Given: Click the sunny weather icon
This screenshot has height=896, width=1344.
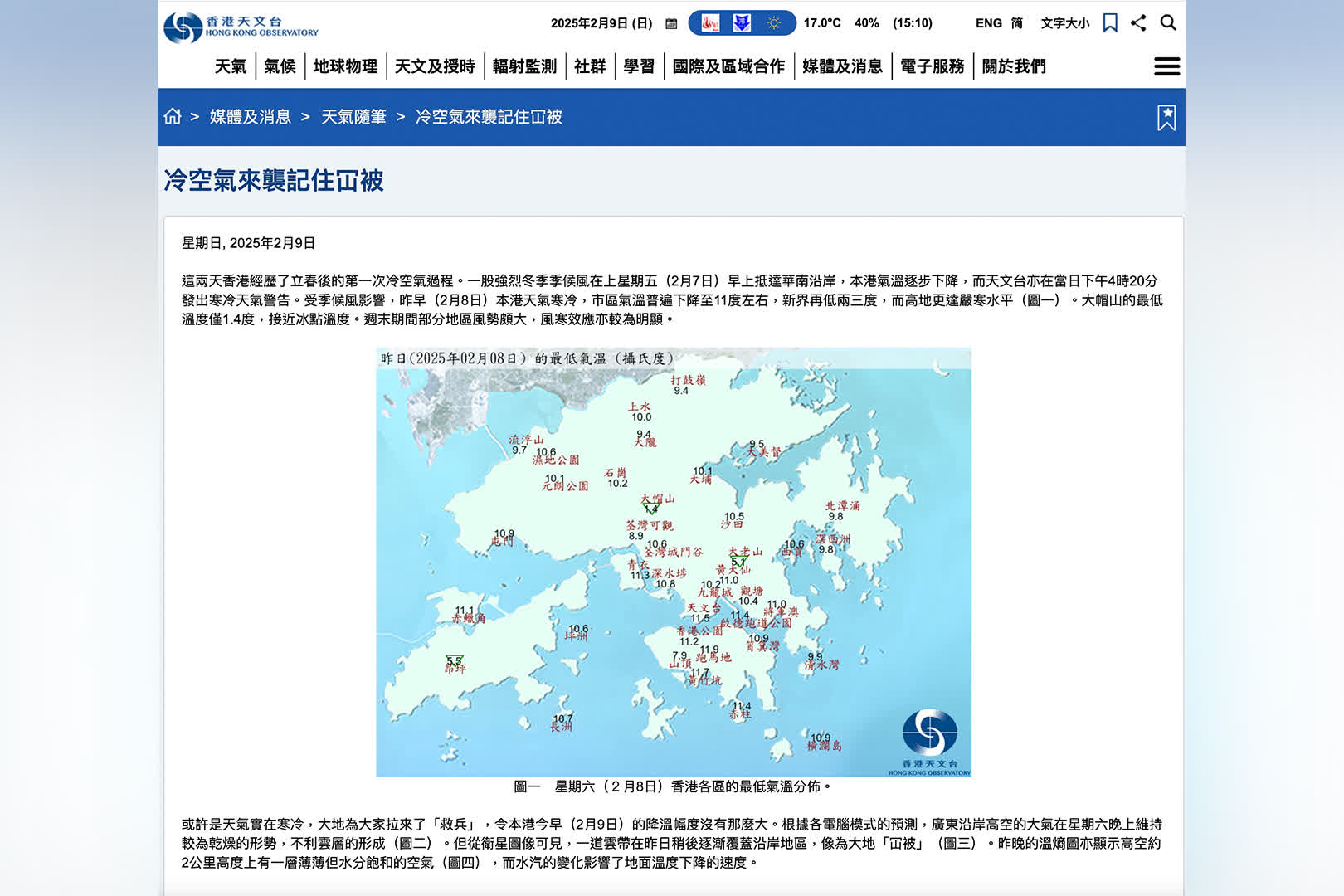Looking at the screenshot, I should coord(774,23).
